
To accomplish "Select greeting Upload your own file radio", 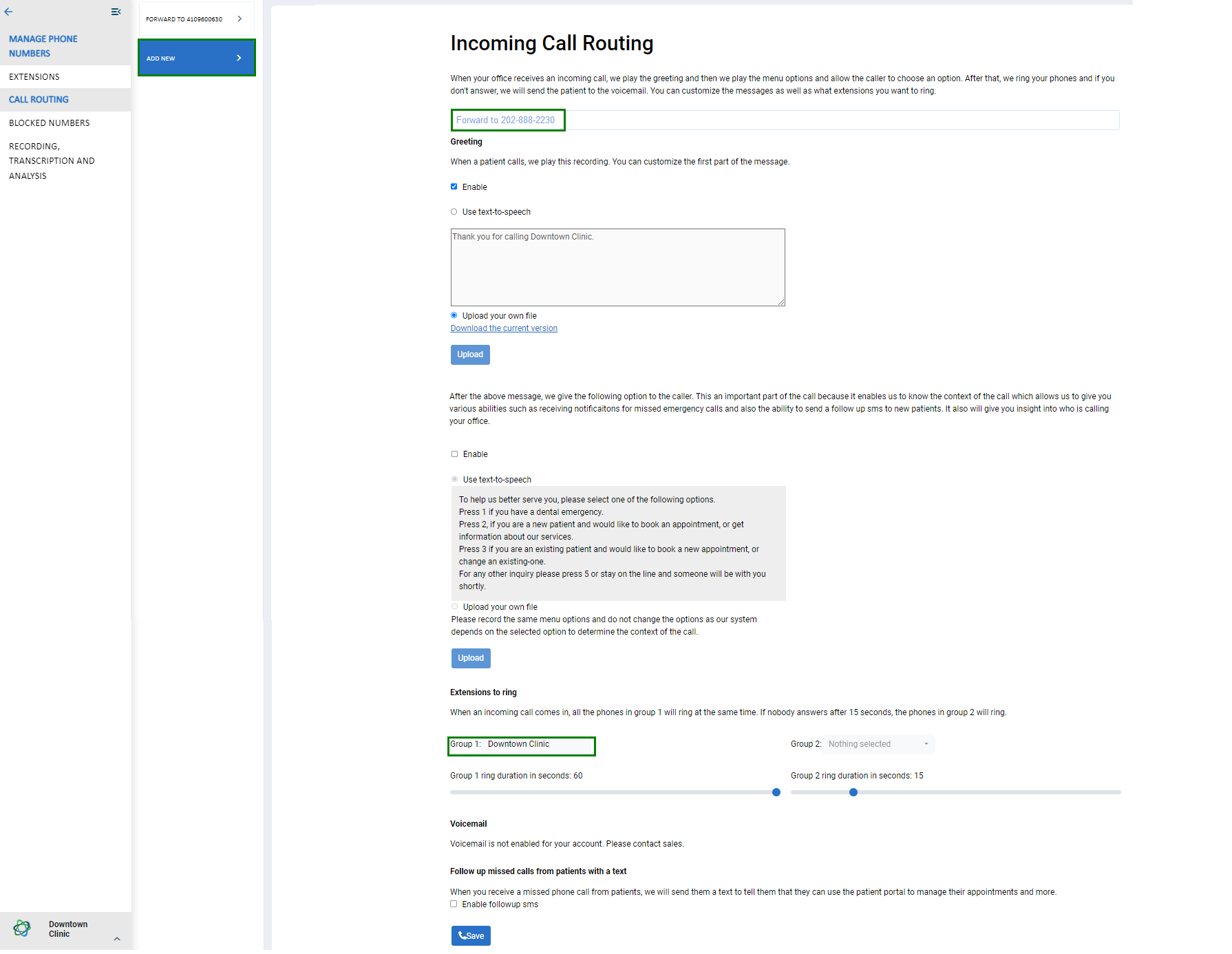I will point(454,315).
